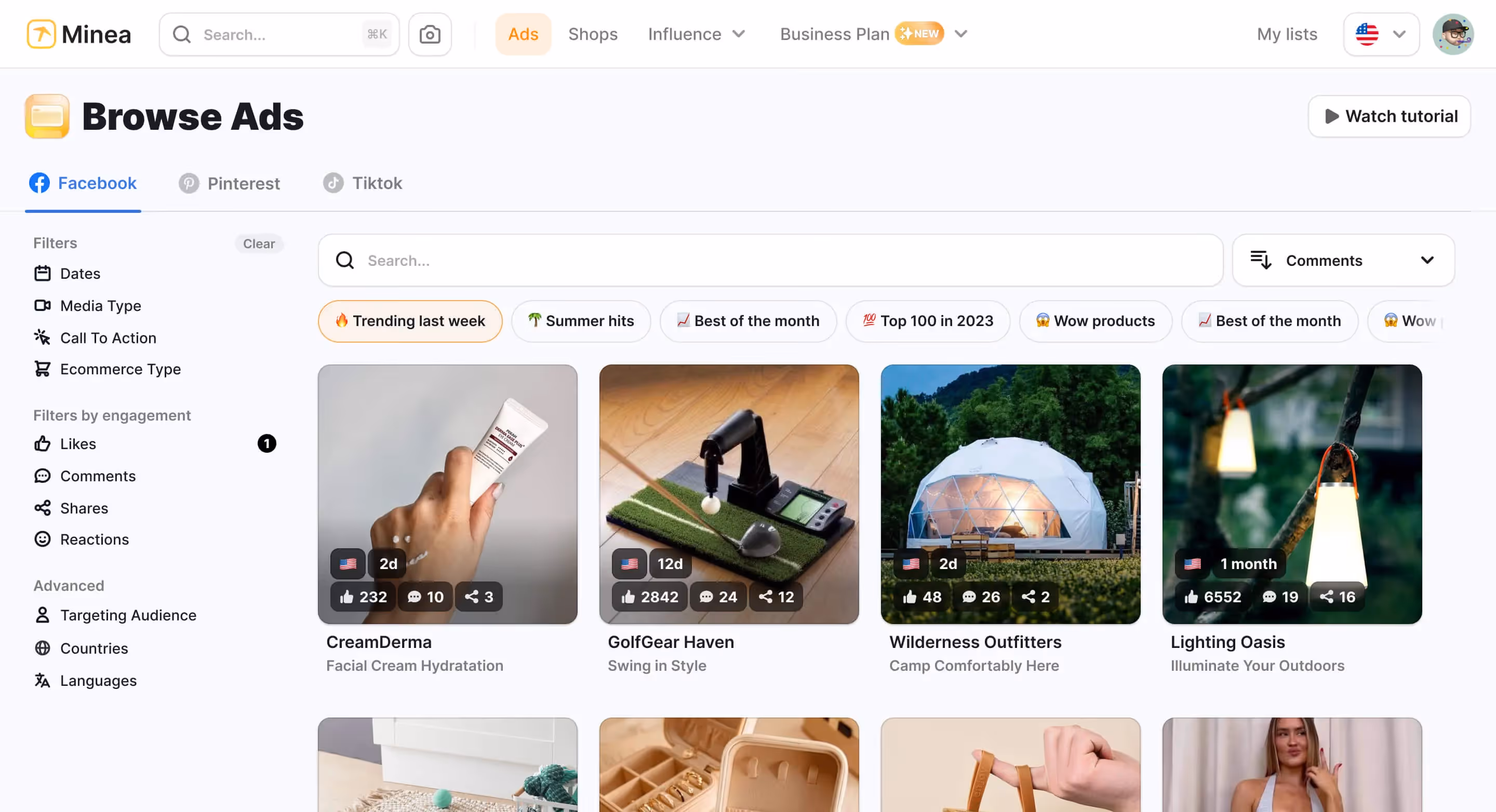1496x812 pixels.
Task: Open the Shares engagement filter
Action: (84, 508)
